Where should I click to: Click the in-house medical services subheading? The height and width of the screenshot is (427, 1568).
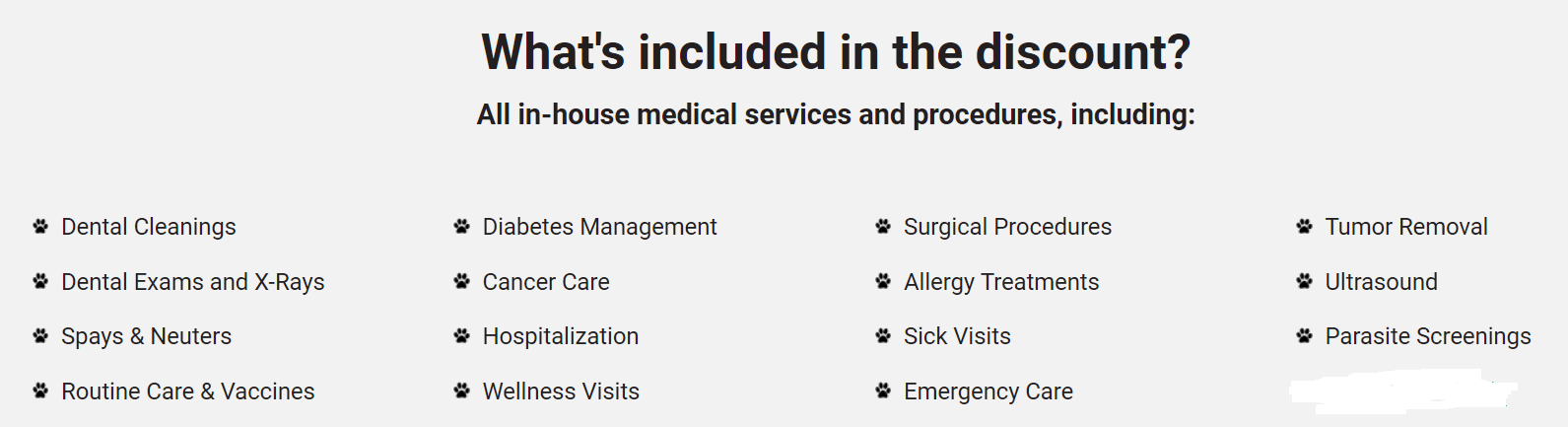point(836,114)
